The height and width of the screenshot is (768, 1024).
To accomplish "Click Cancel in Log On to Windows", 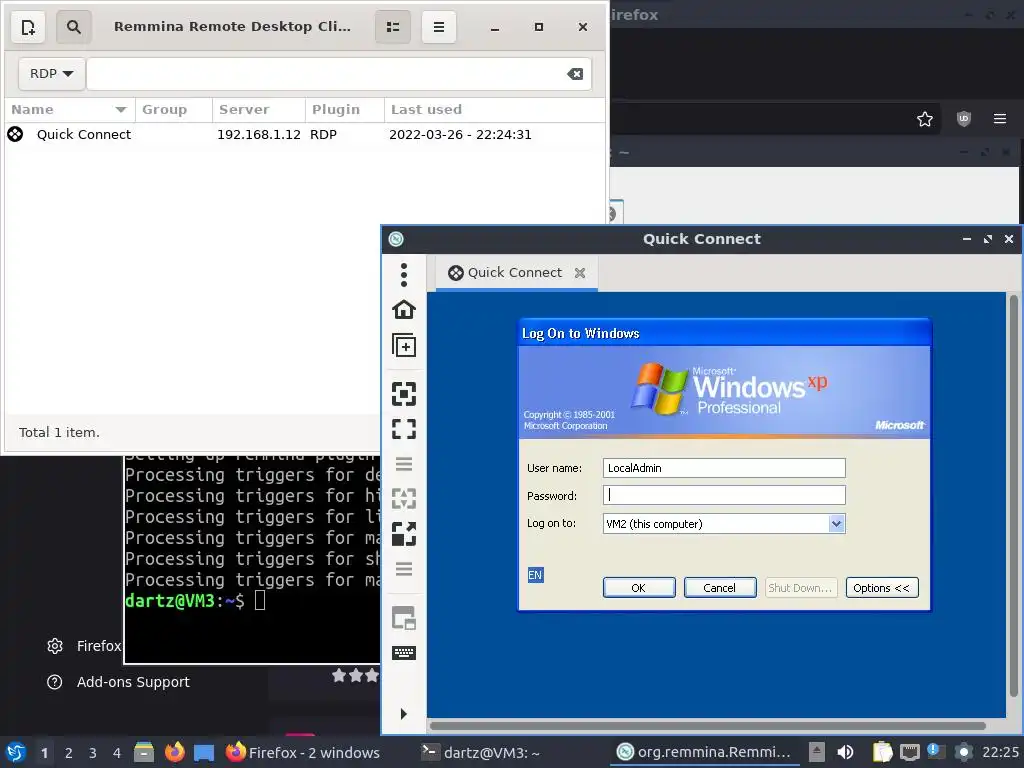I will (720, 588).
